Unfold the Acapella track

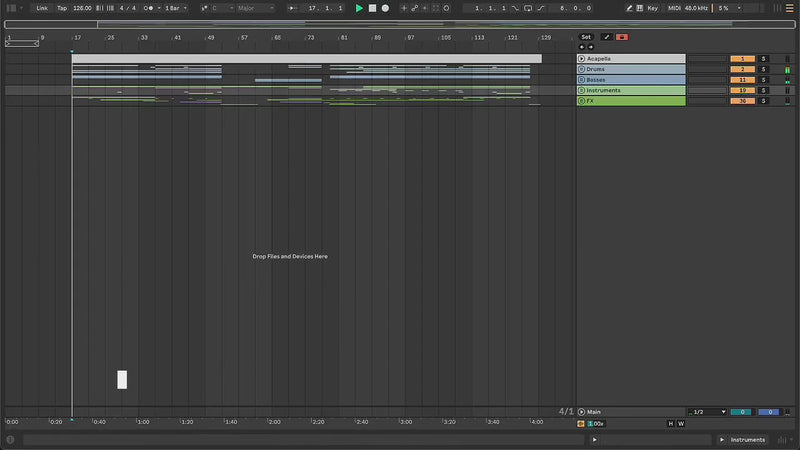click(x=581, y=59)
